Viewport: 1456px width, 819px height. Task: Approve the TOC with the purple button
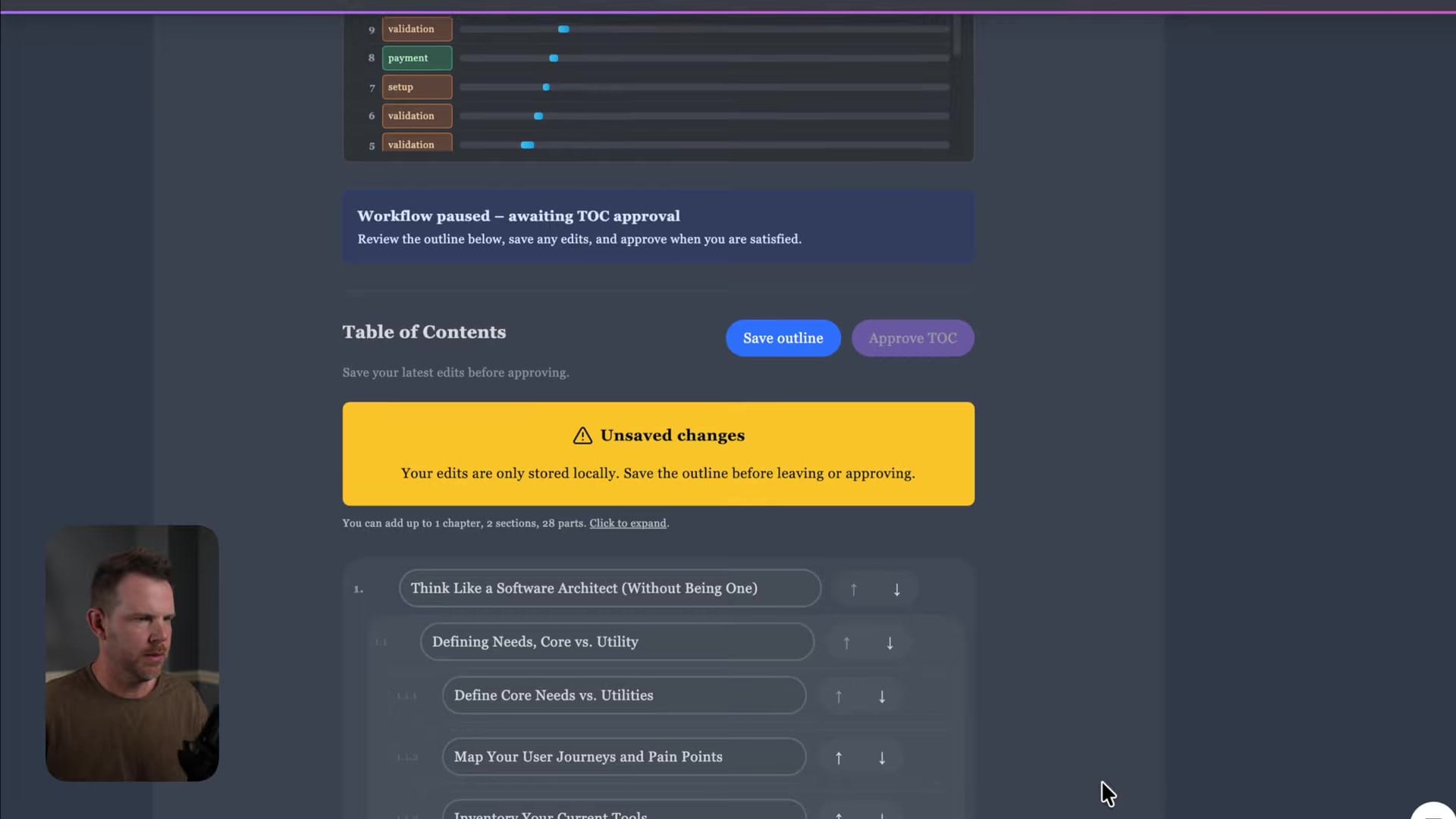[x=912, y=338]
